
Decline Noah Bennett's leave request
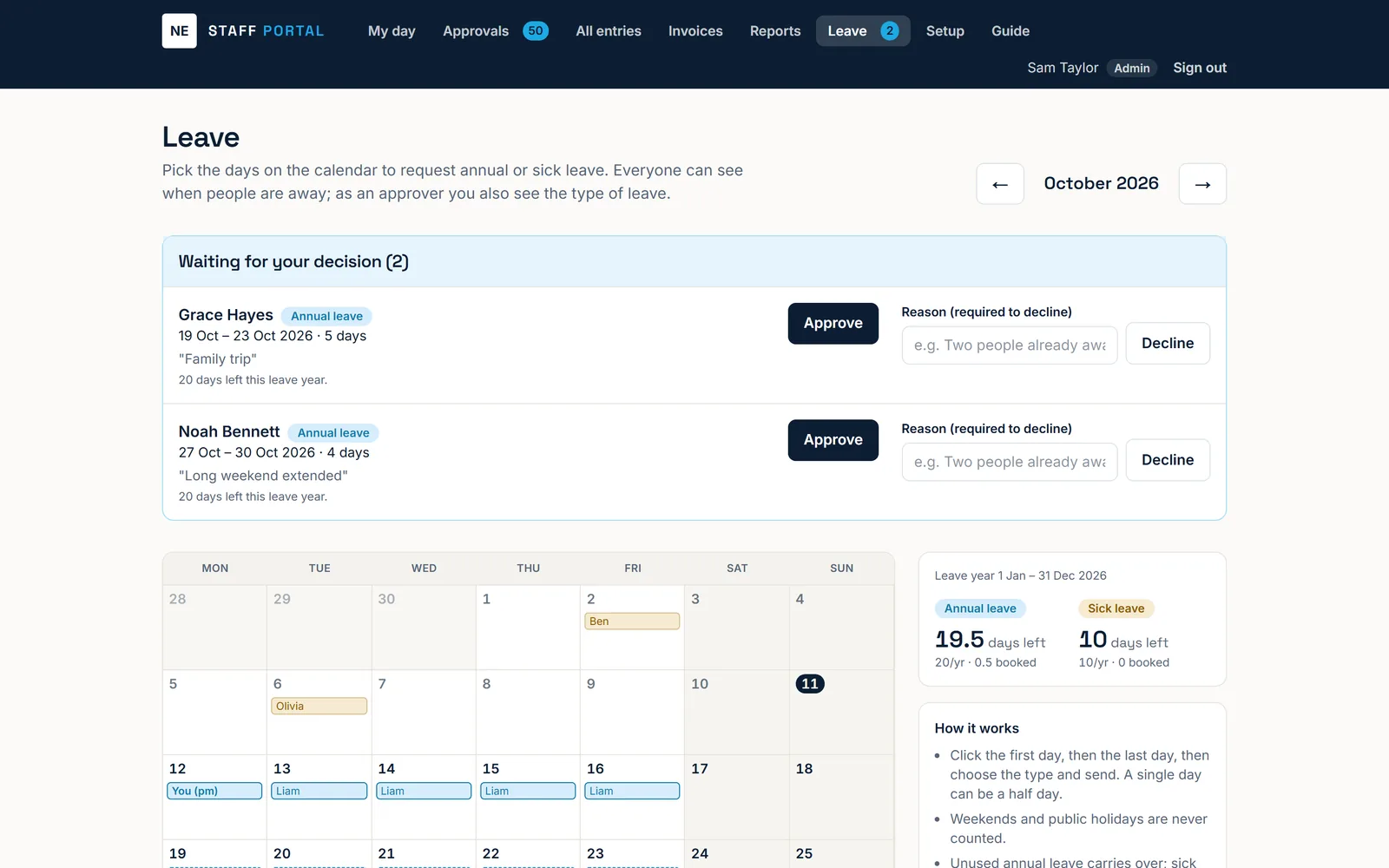click(x=1168, y=460)
